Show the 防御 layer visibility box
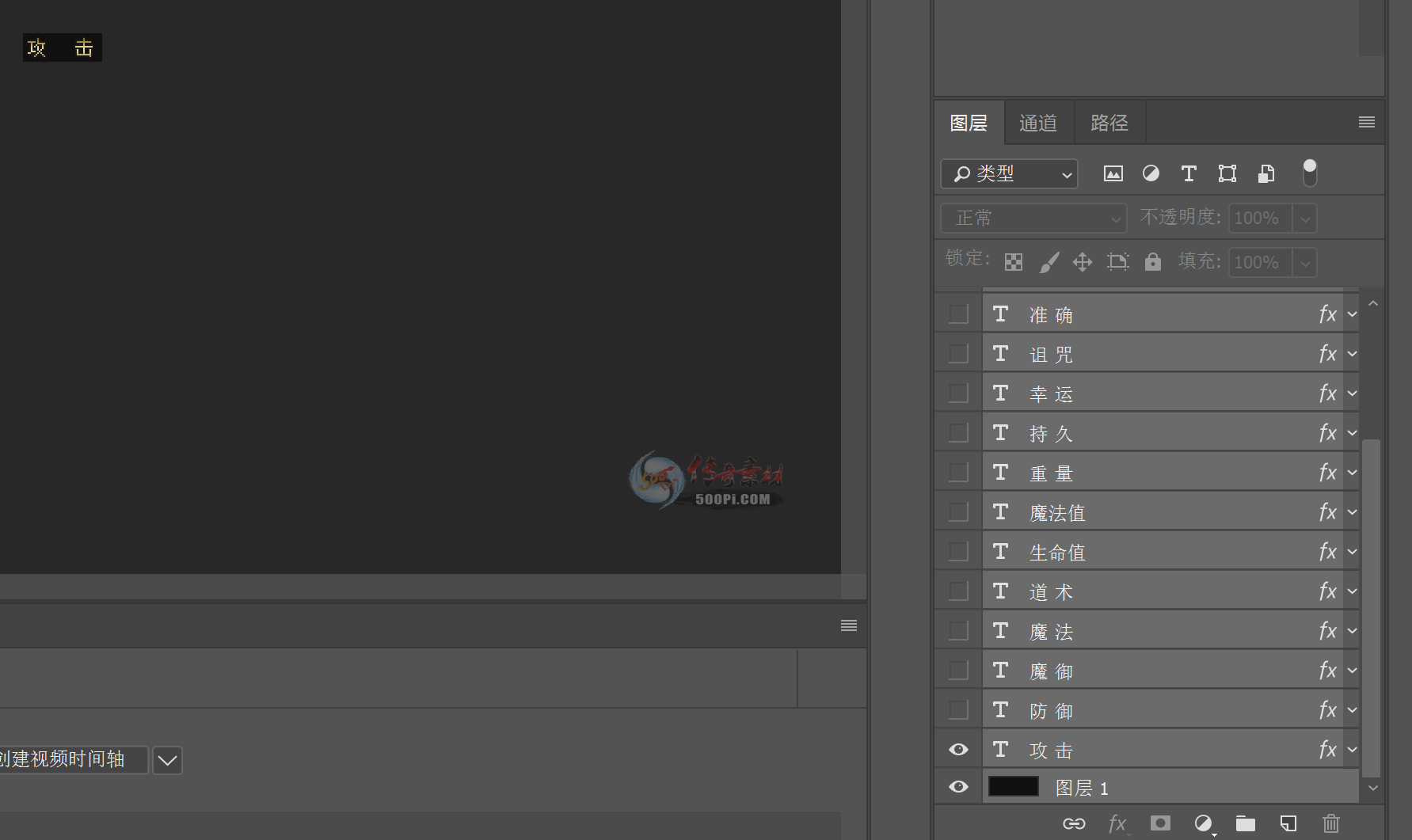The image size is (1412, 840). click(958, 710)
